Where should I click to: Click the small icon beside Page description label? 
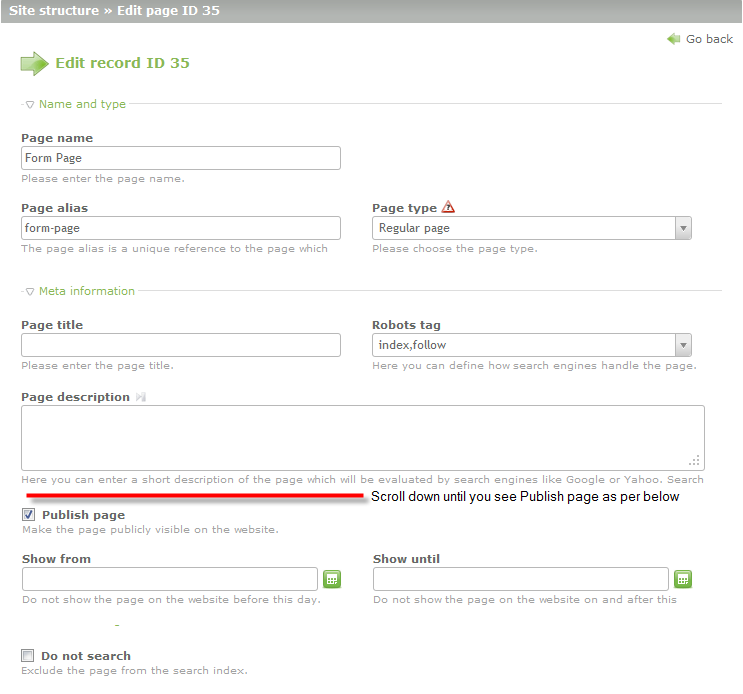tap(141, 397)
